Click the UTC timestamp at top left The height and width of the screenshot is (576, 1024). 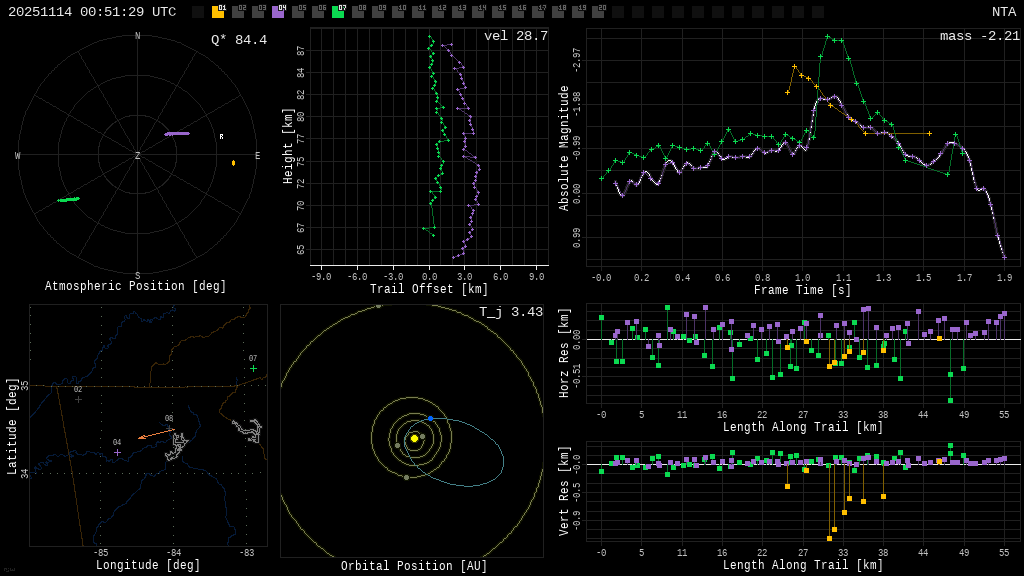[92, 12]
